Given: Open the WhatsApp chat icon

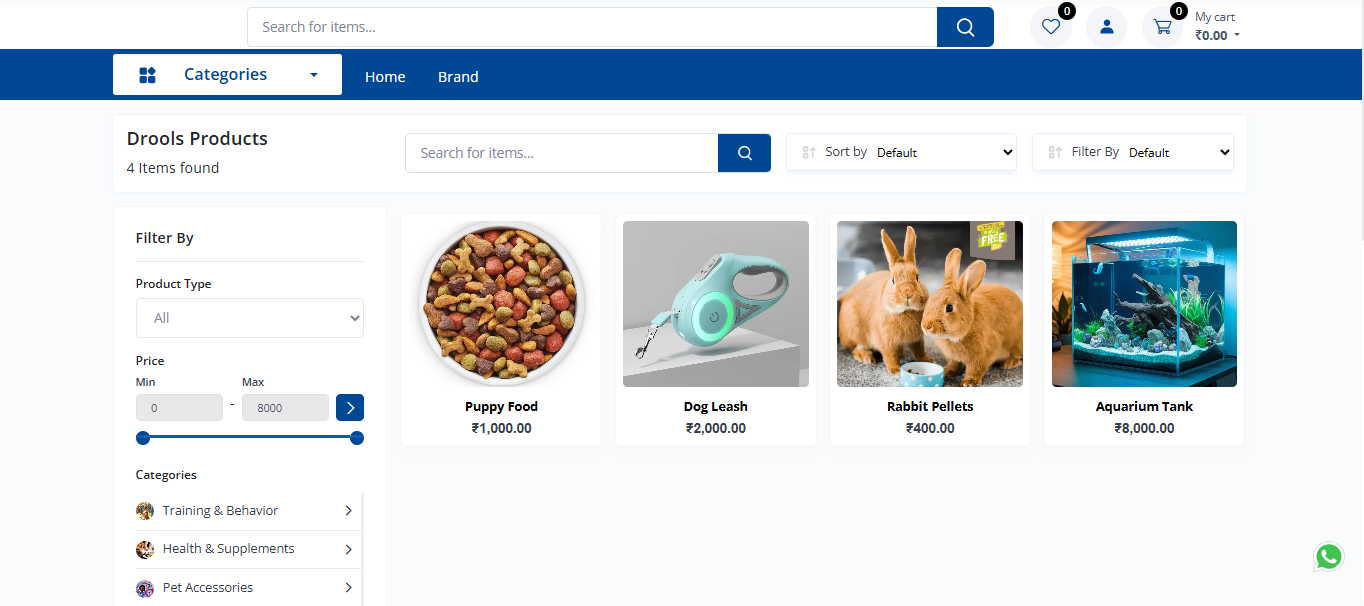Looking at the screenshot, I should click(1328, 557).
